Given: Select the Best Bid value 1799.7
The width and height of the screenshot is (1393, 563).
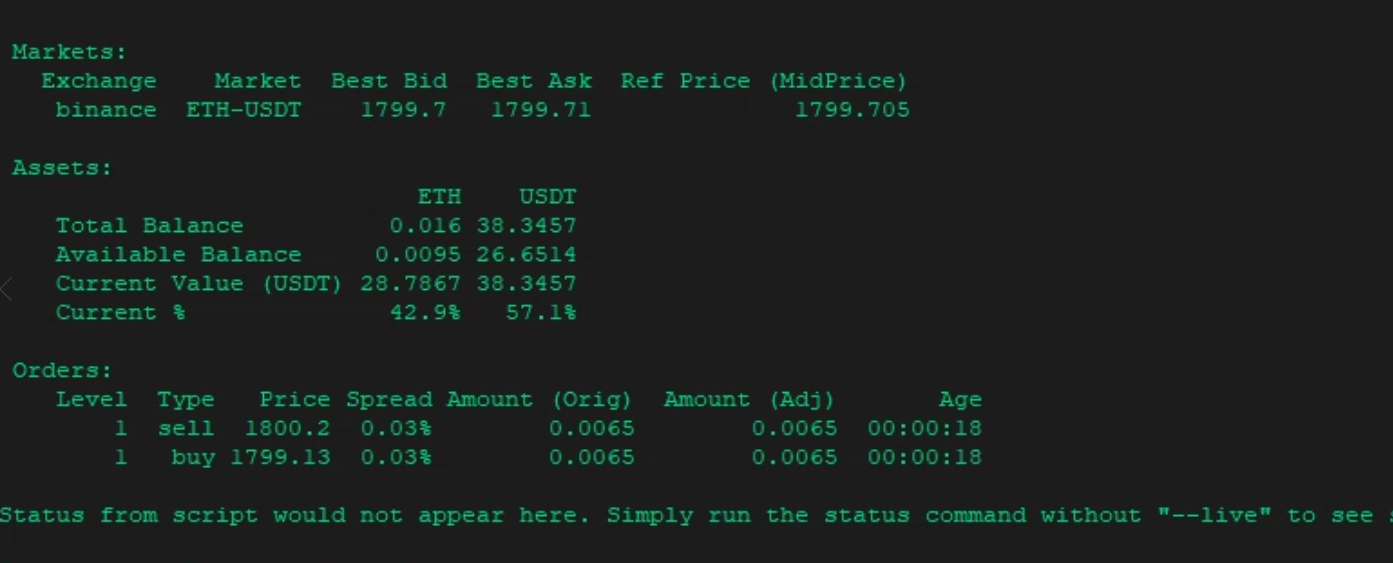Looking at the screenshot, I should tap(403, 110).
